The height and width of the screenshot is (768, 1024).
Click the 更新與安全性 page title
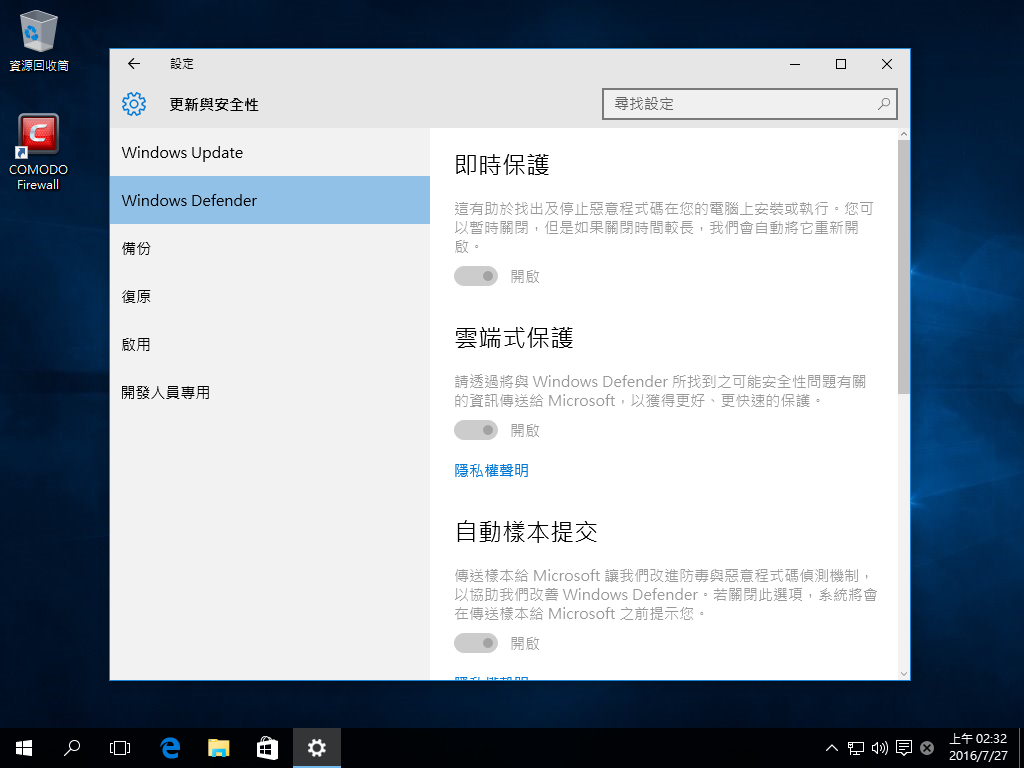pyautogui.click(x=214, y=104)
